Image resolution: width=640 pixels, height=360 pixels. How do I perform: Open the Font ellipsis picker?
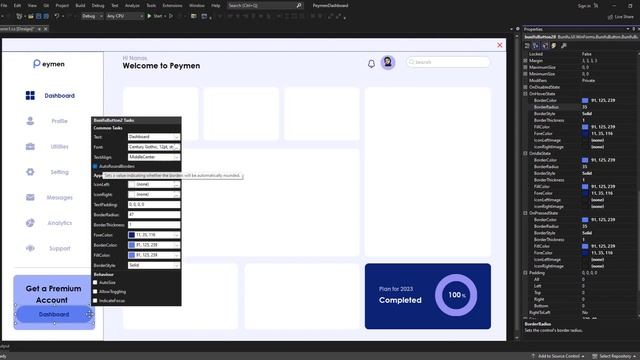click(x=176, y=147)
